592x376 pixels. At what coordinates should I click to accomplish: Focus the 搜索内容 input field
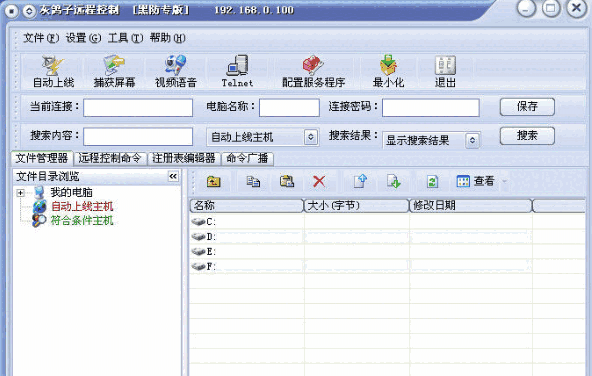pos(138,136)
